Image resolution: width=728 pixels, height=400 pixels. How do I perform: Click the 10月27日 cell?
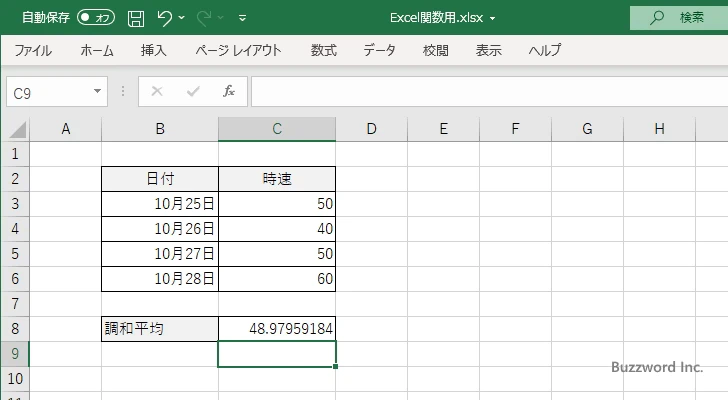pyautogui.click(x=160, y=254)
